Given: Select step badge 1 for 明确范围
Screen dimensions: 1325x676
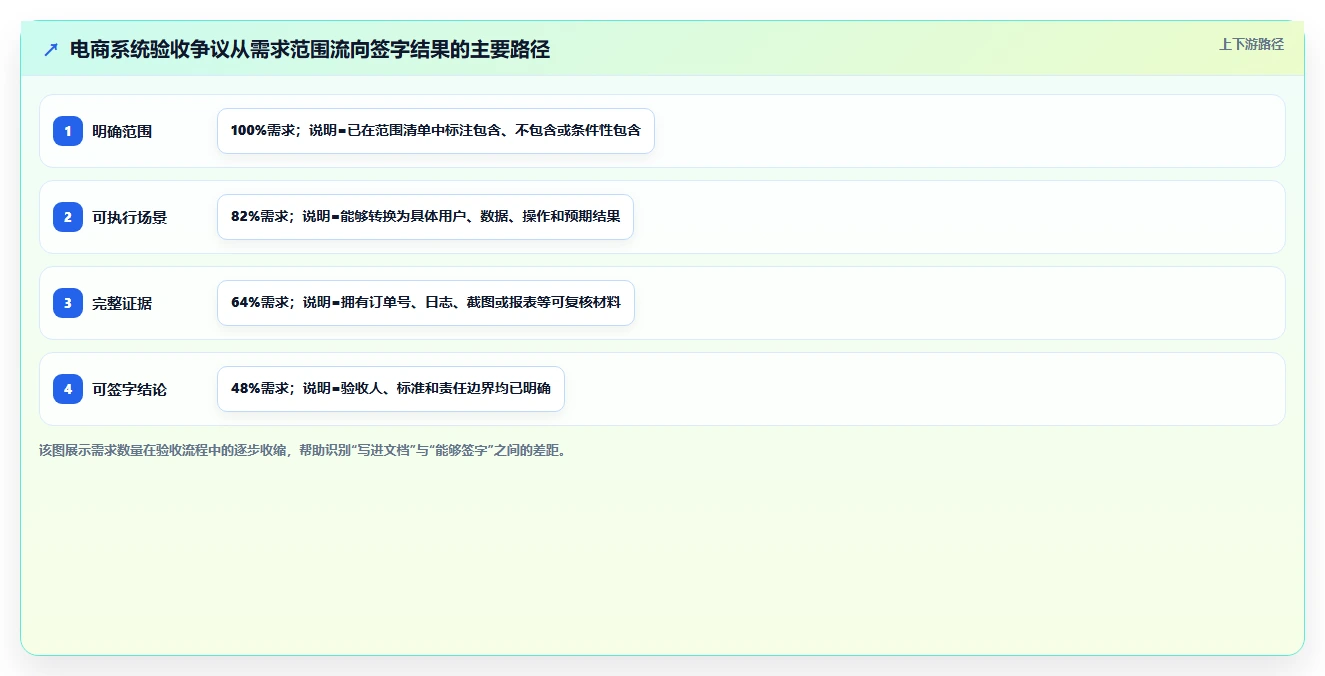Looking at the screenshot, I should pos(68,131).
